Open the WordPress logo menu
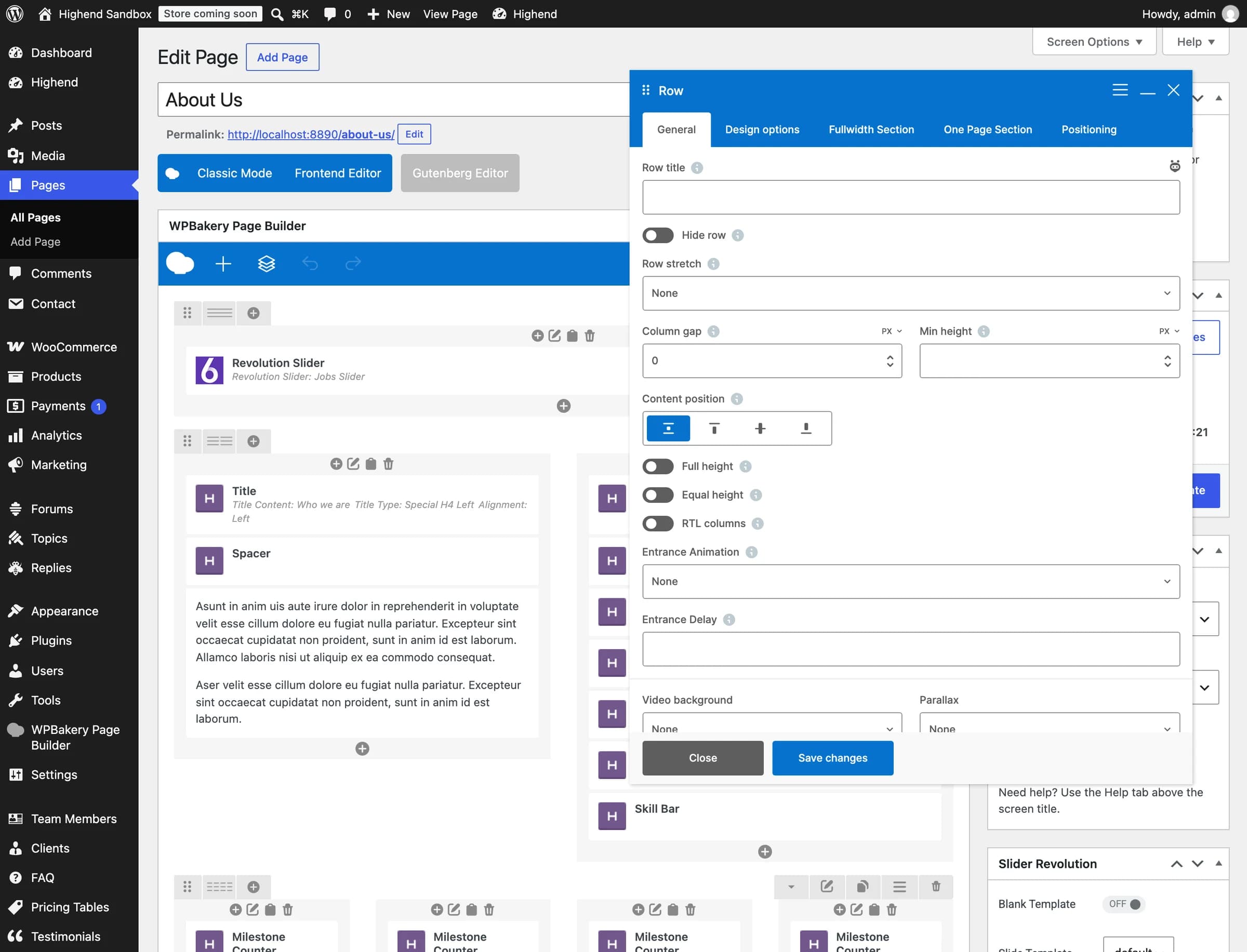The height and width of the screenshot is (952, 1247). point(15,14)
